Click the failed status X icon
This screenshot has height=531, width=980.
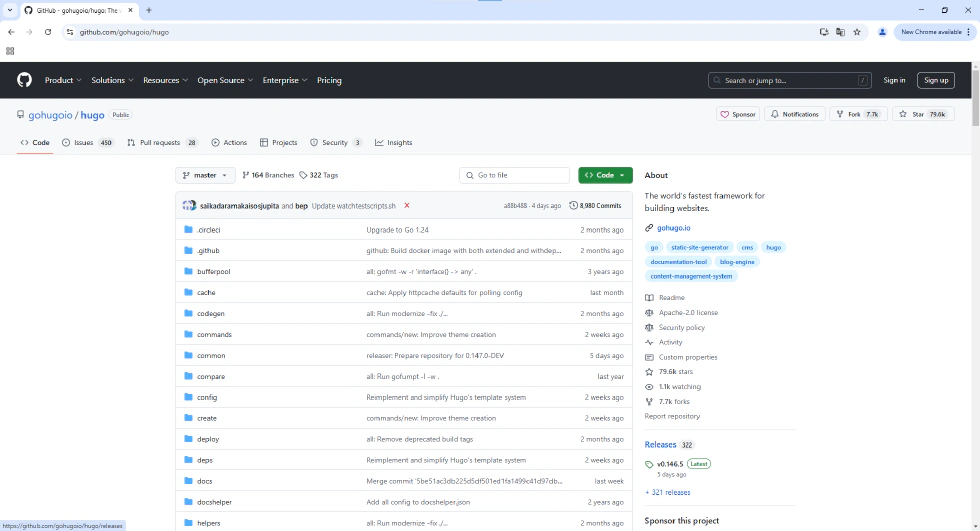407,205
